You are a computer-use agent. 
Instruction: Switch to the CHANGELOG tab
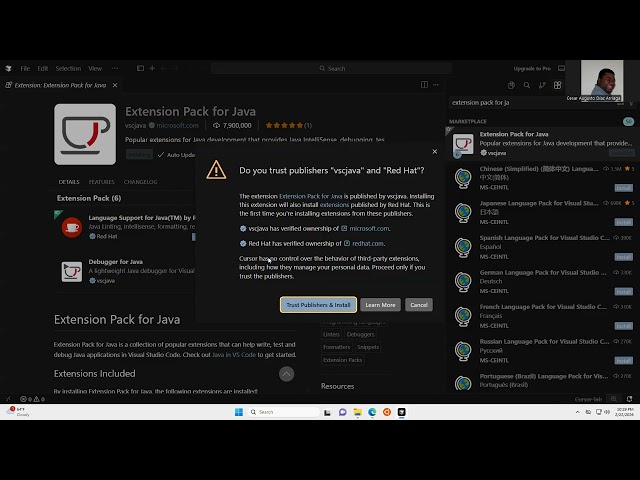(x=140, y=182)
